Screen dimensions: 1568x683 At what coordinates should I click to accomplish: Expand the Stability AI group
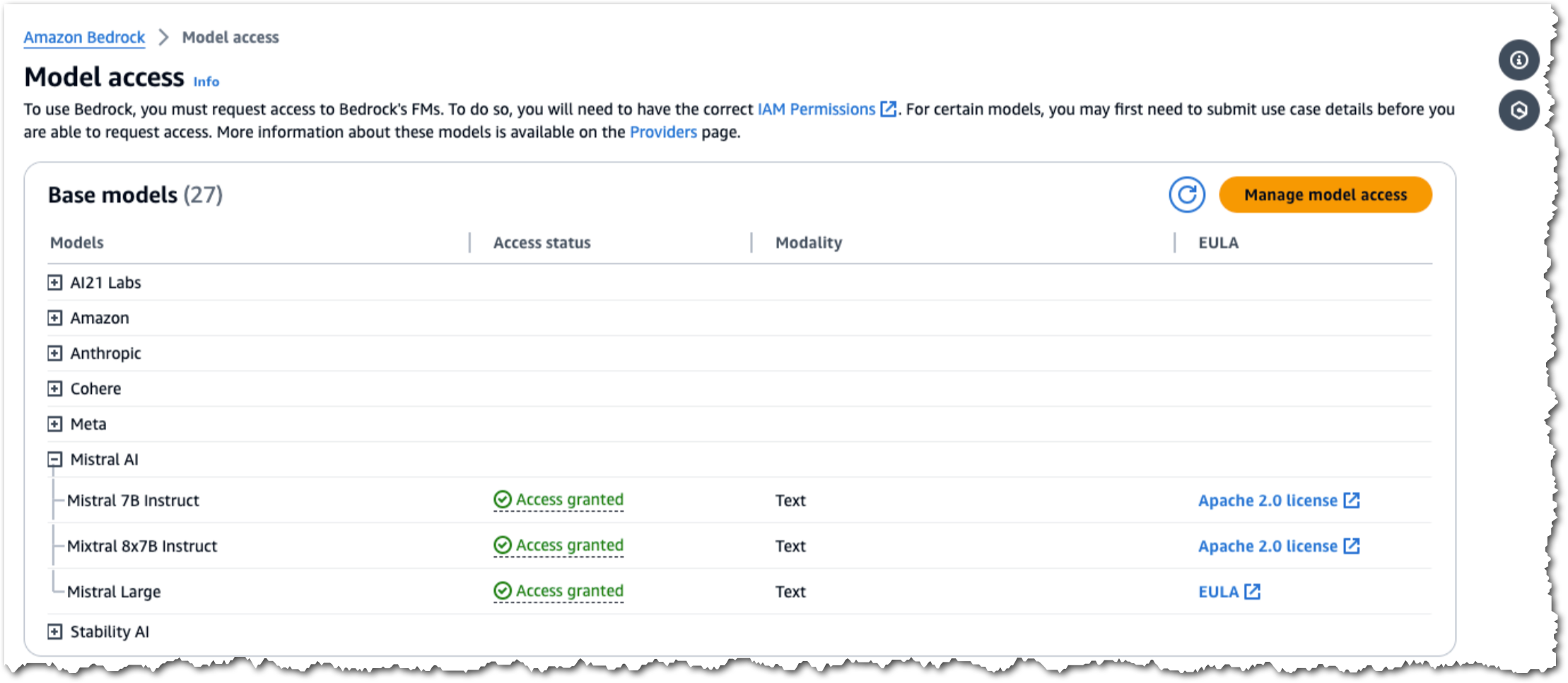coord(54,631)
